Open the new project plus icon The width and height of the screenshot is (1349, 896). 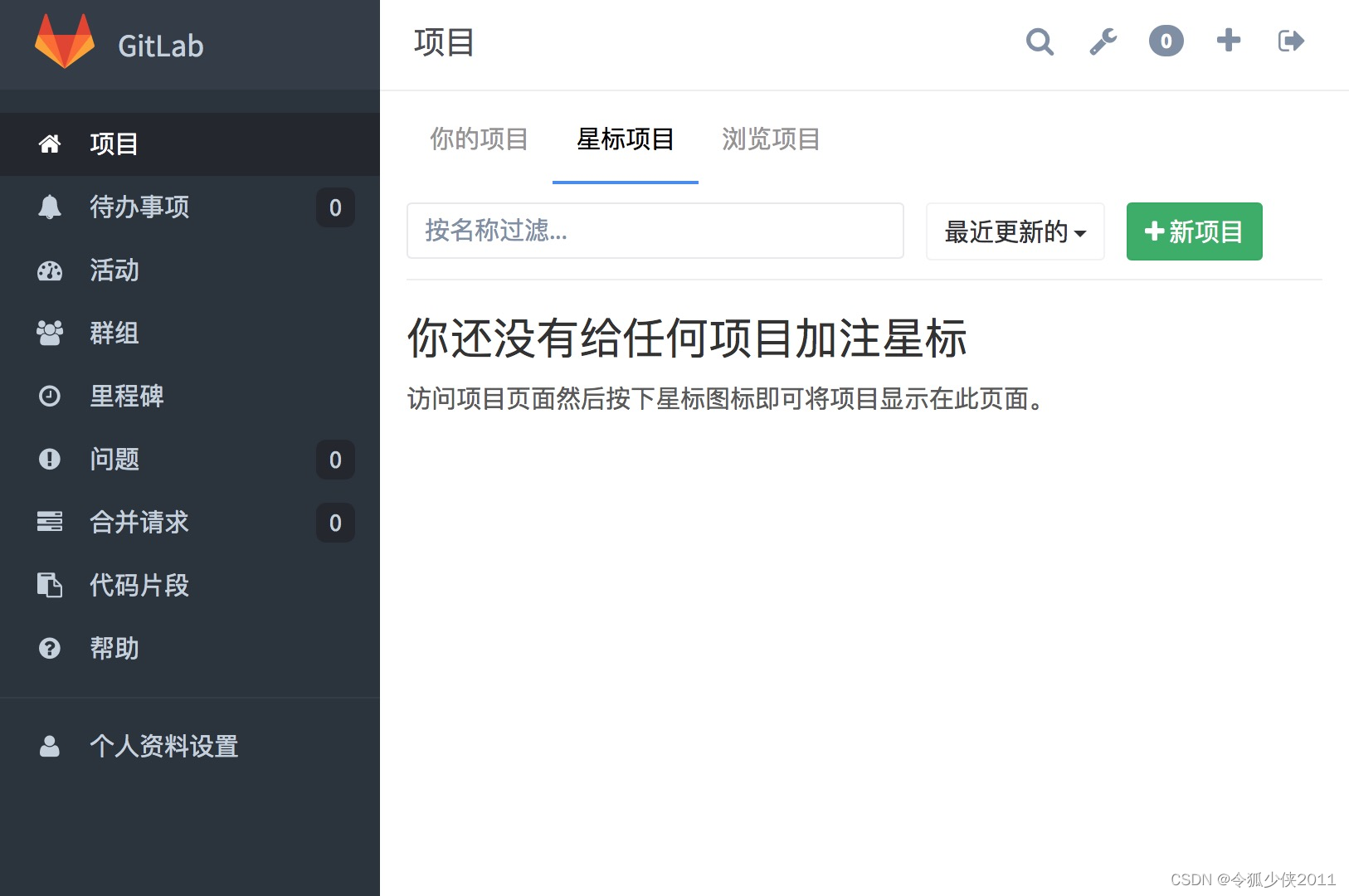pyautogui.click(x=1228, y=41)
